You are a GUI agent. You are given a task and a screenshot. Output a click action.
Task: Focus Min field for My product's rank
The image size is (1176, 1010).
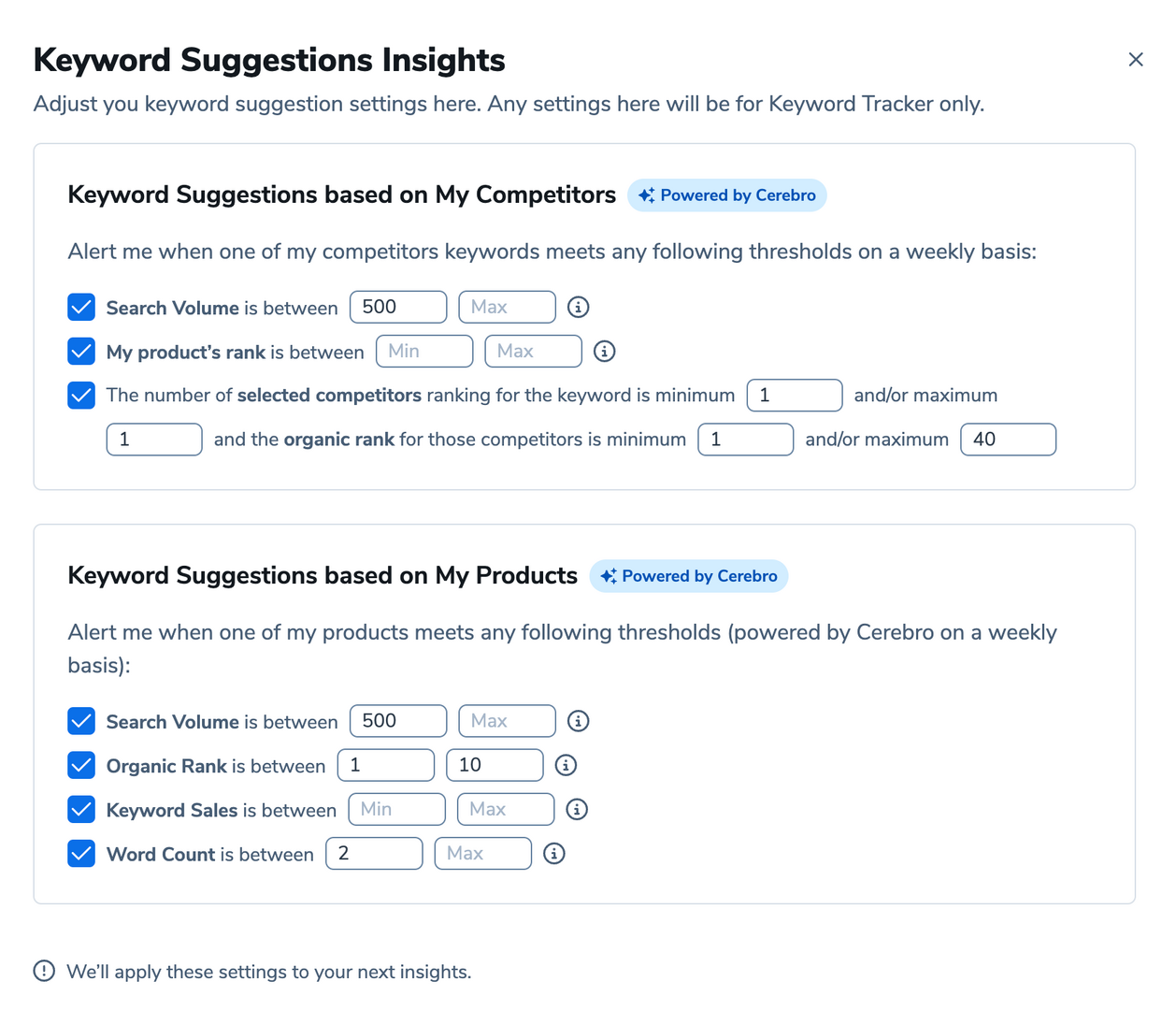(x=424, y=352)
